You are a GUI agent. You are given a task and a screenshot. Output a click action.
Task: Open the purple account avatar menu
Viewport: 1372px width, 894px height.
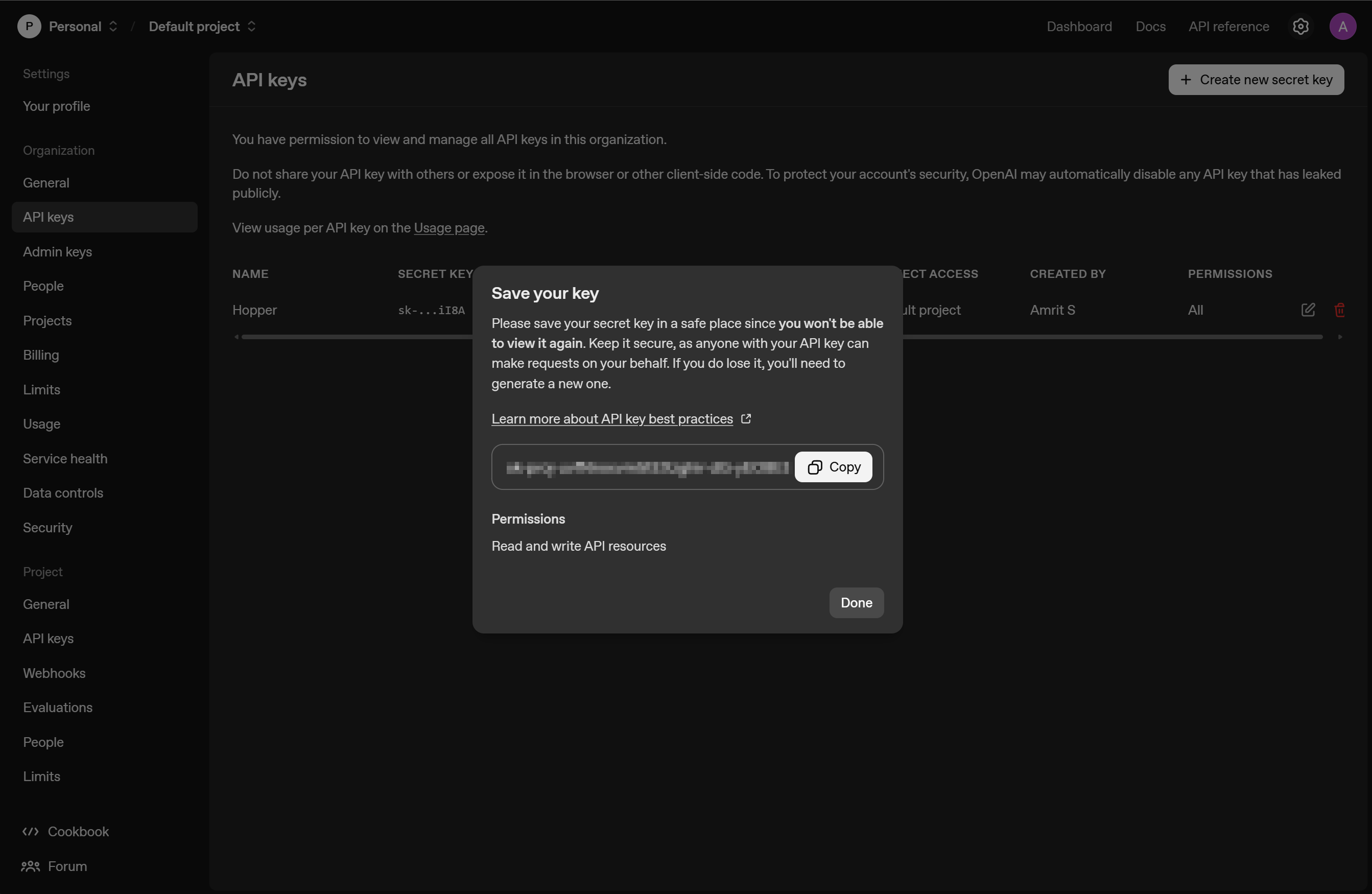pyautogui.click(x=1343, y=26)
